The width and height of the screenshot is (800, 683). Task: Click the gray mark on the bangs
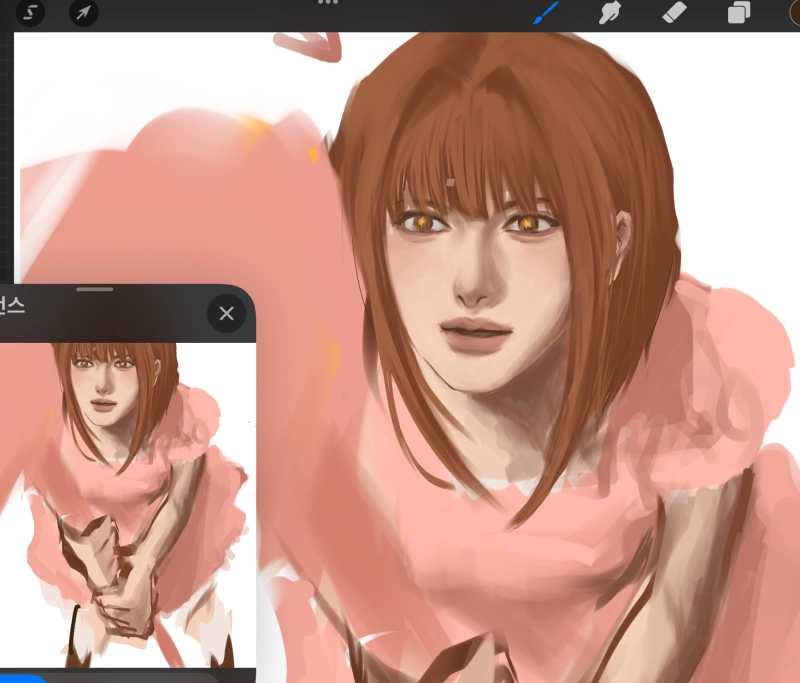coord(451,183)
